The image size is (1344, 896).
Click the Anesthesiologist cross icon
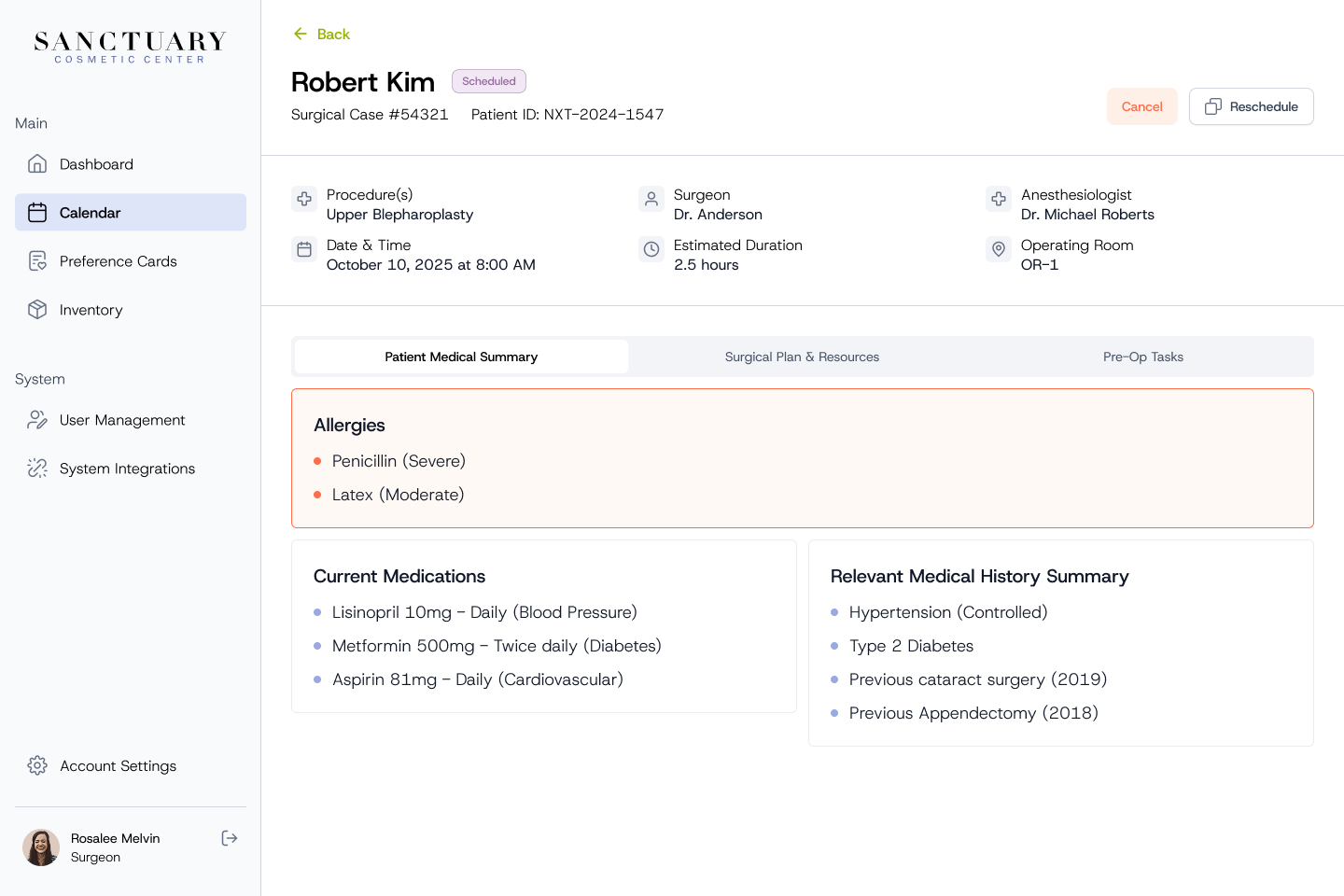[999, 199]
